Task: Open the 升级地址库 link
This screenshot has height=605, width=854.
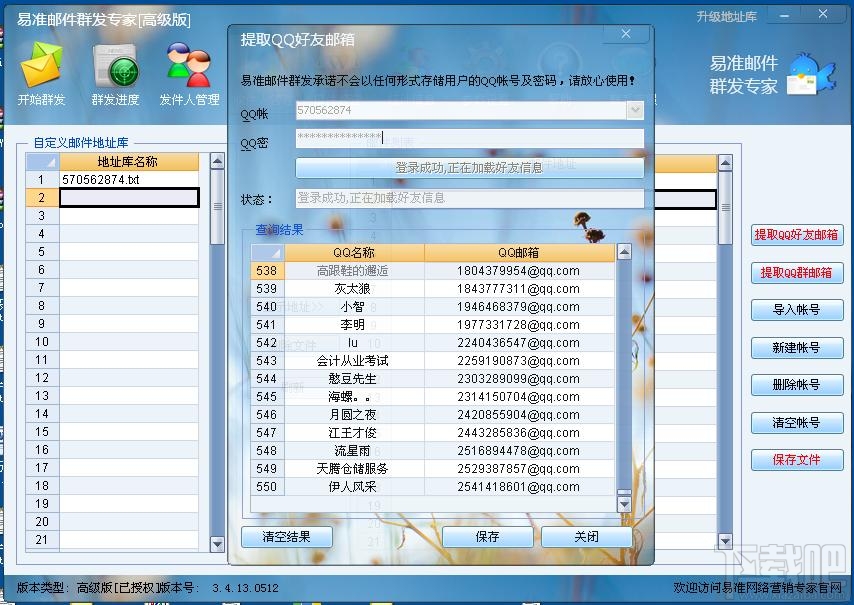Action: coord(727,17)
